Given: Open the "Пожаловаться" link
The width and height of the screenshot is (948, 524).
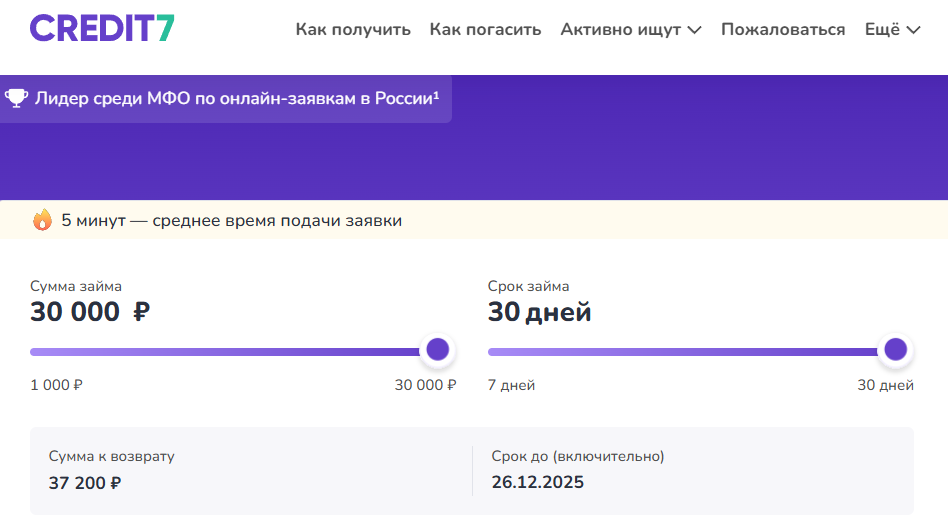Looking at the screenshot, I should click(783, 30).
